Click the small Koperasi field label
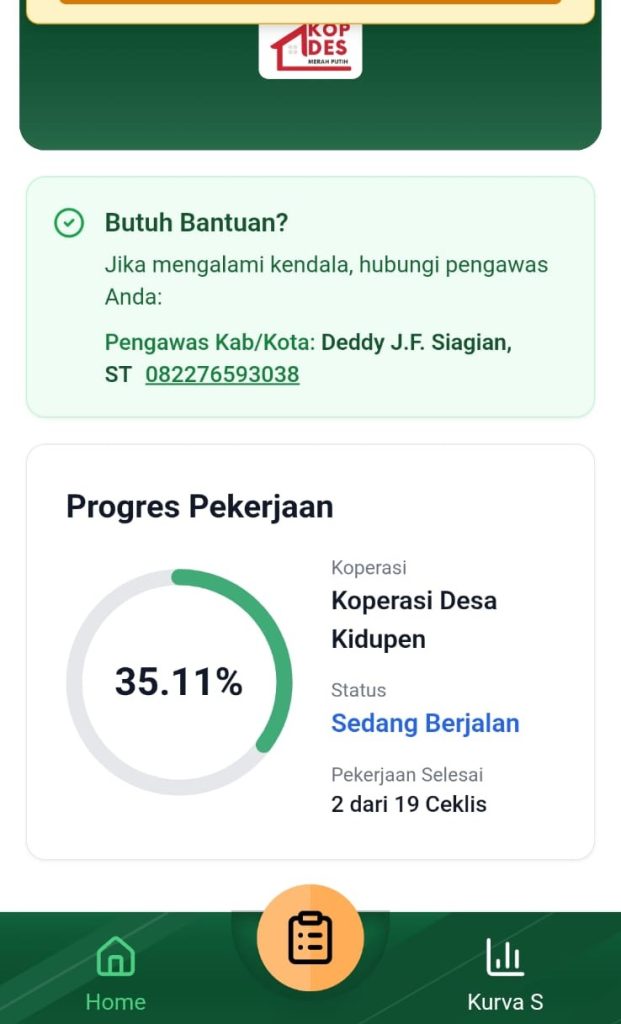This screenshot has height=1024, width=621. (369, 568)
